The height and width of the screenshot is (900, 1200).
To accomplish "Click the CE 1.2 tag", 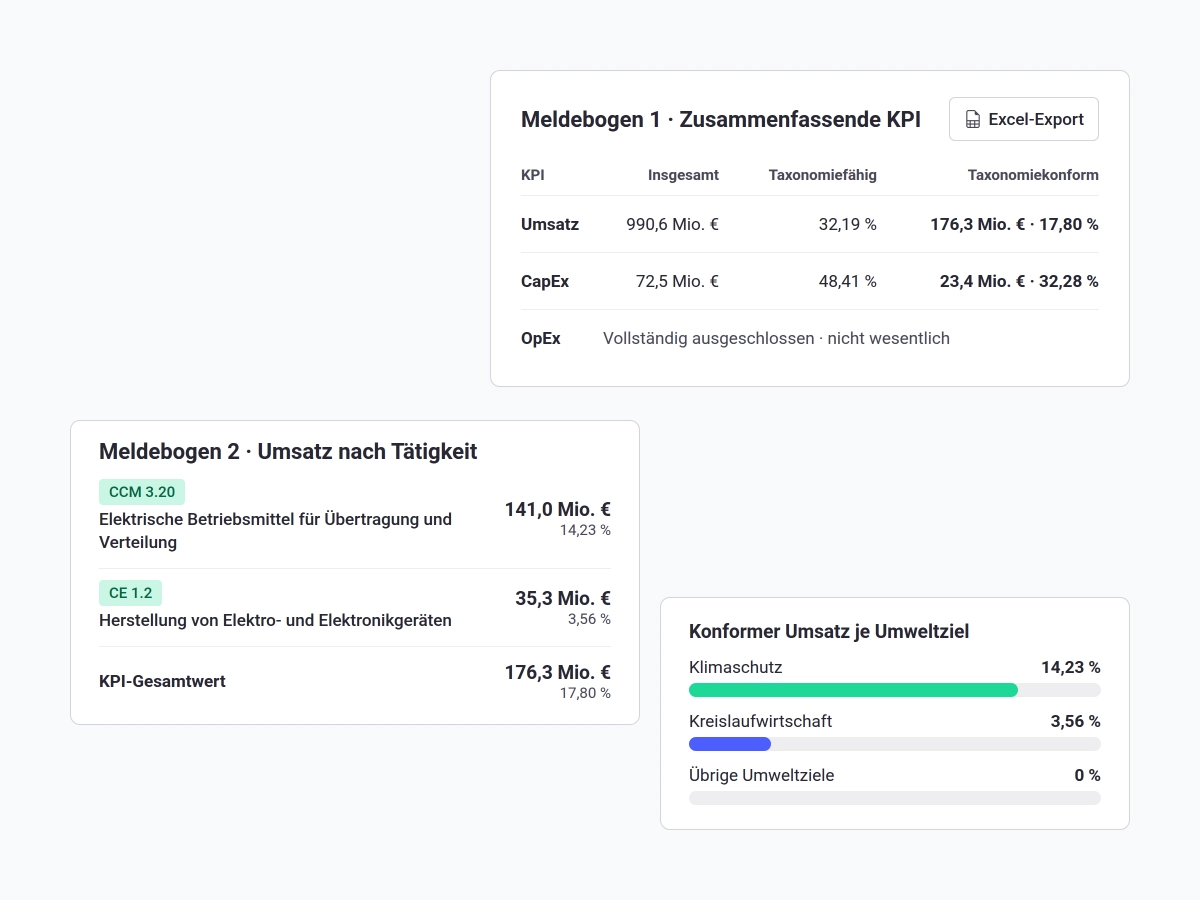I will tap(130, 593).
